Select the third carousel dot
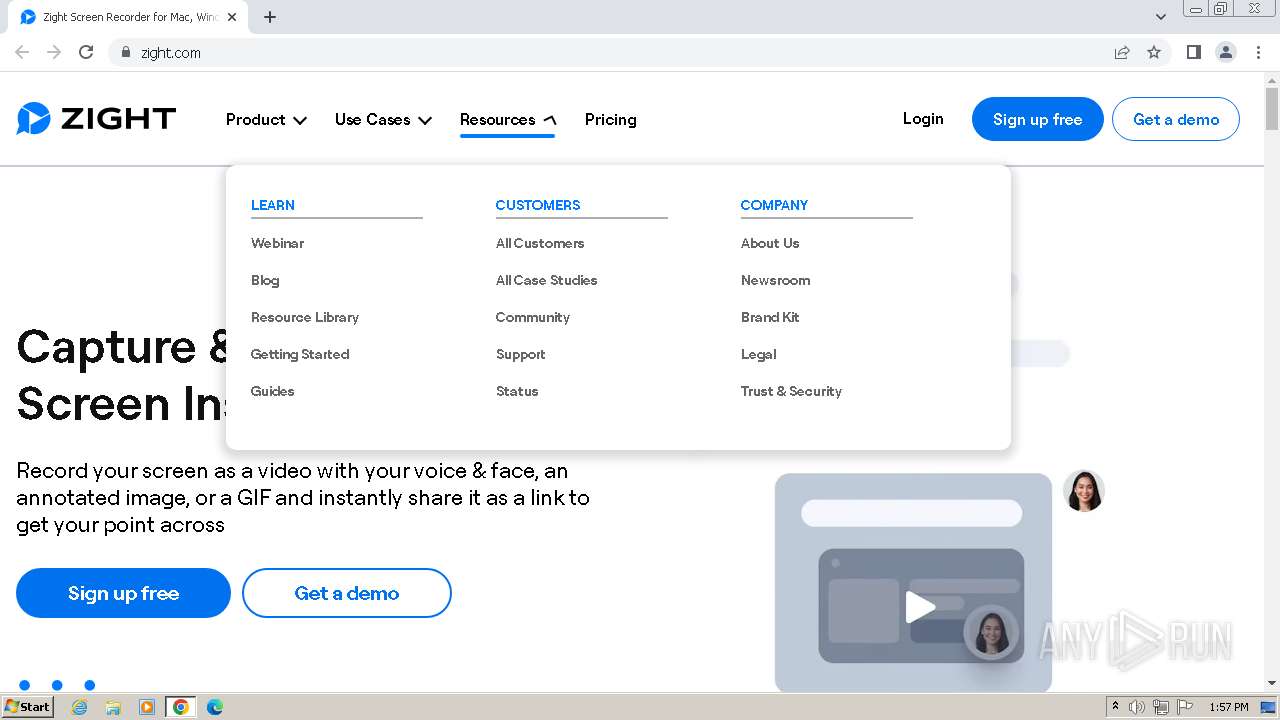This screenshot has width=1280, height=720. click(89, 685)
